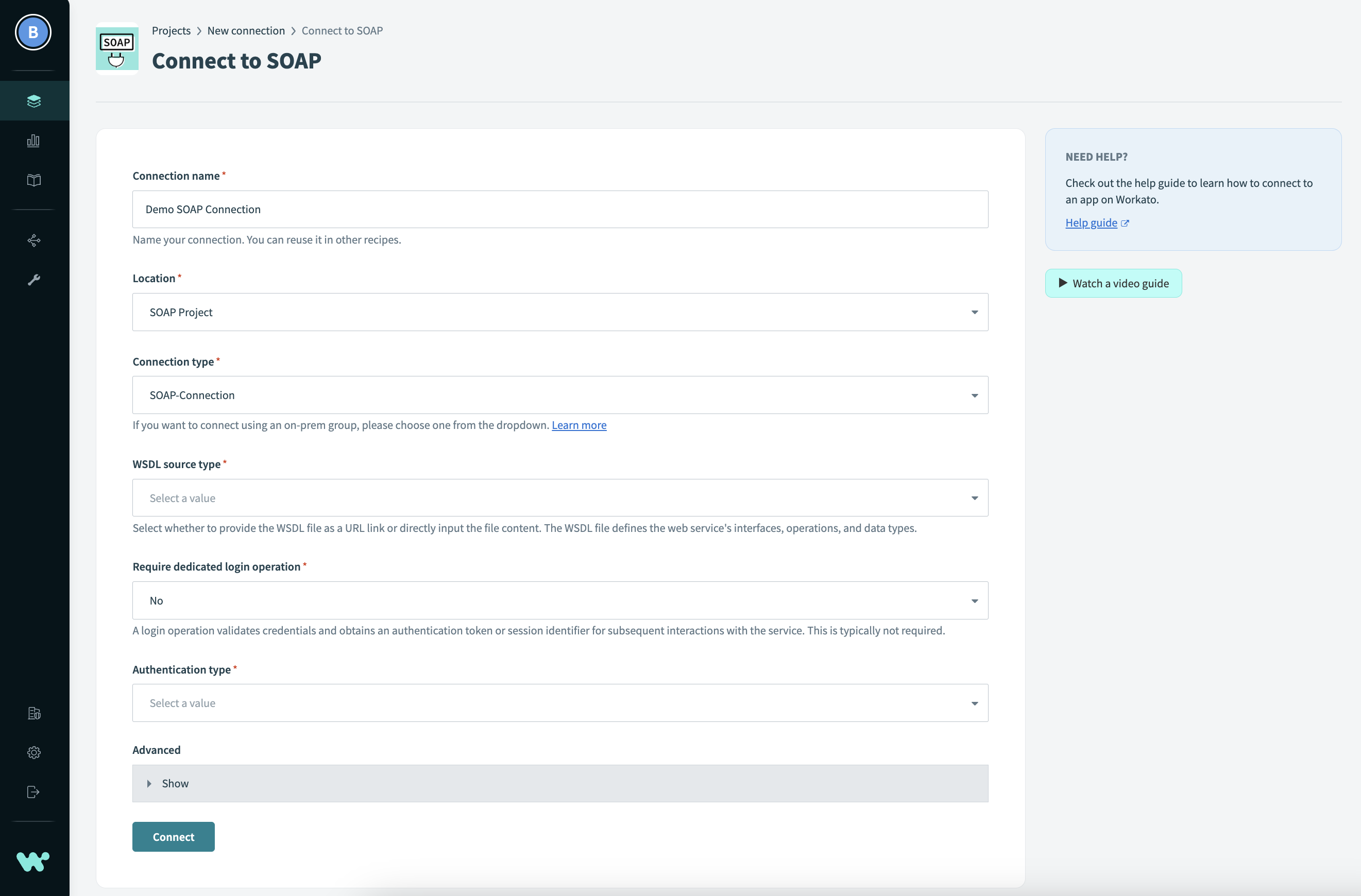Open the dashboard bar chart icon

[x=33, y=141]
